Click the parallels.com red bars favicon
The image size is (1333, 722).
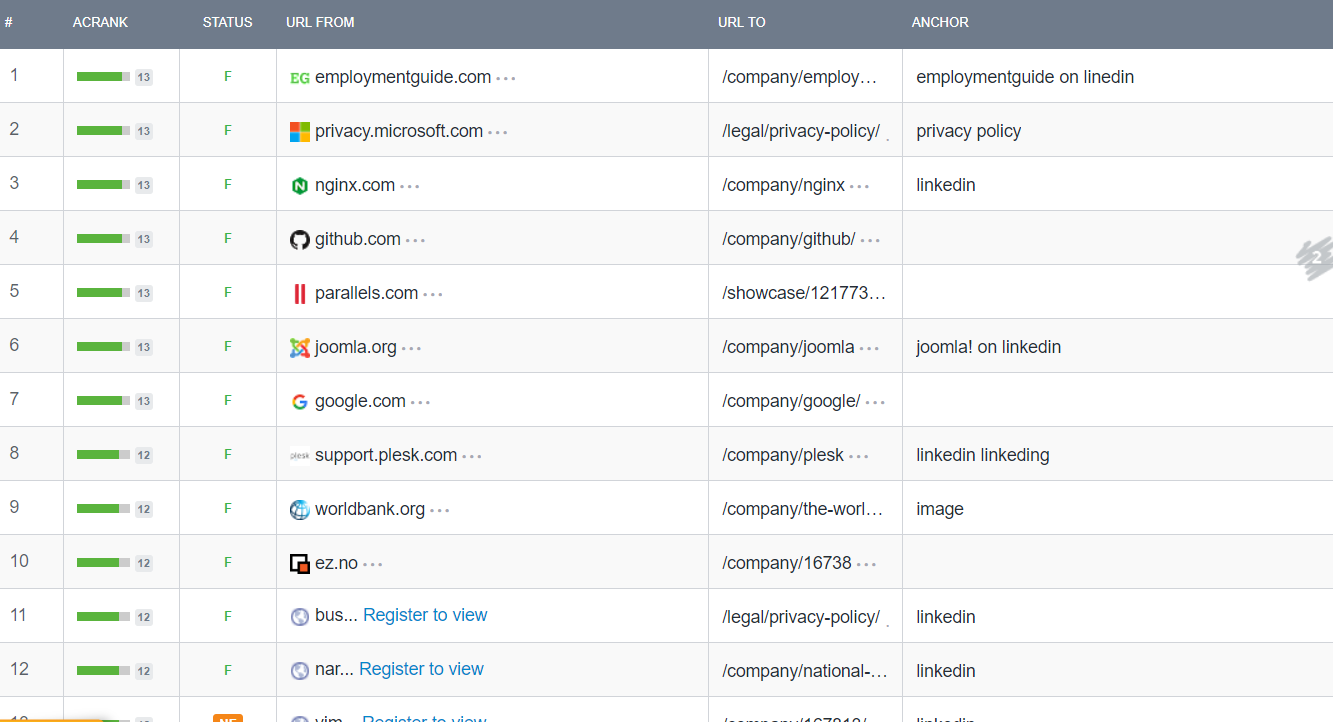pyautogui.click(x=300, y=293)
